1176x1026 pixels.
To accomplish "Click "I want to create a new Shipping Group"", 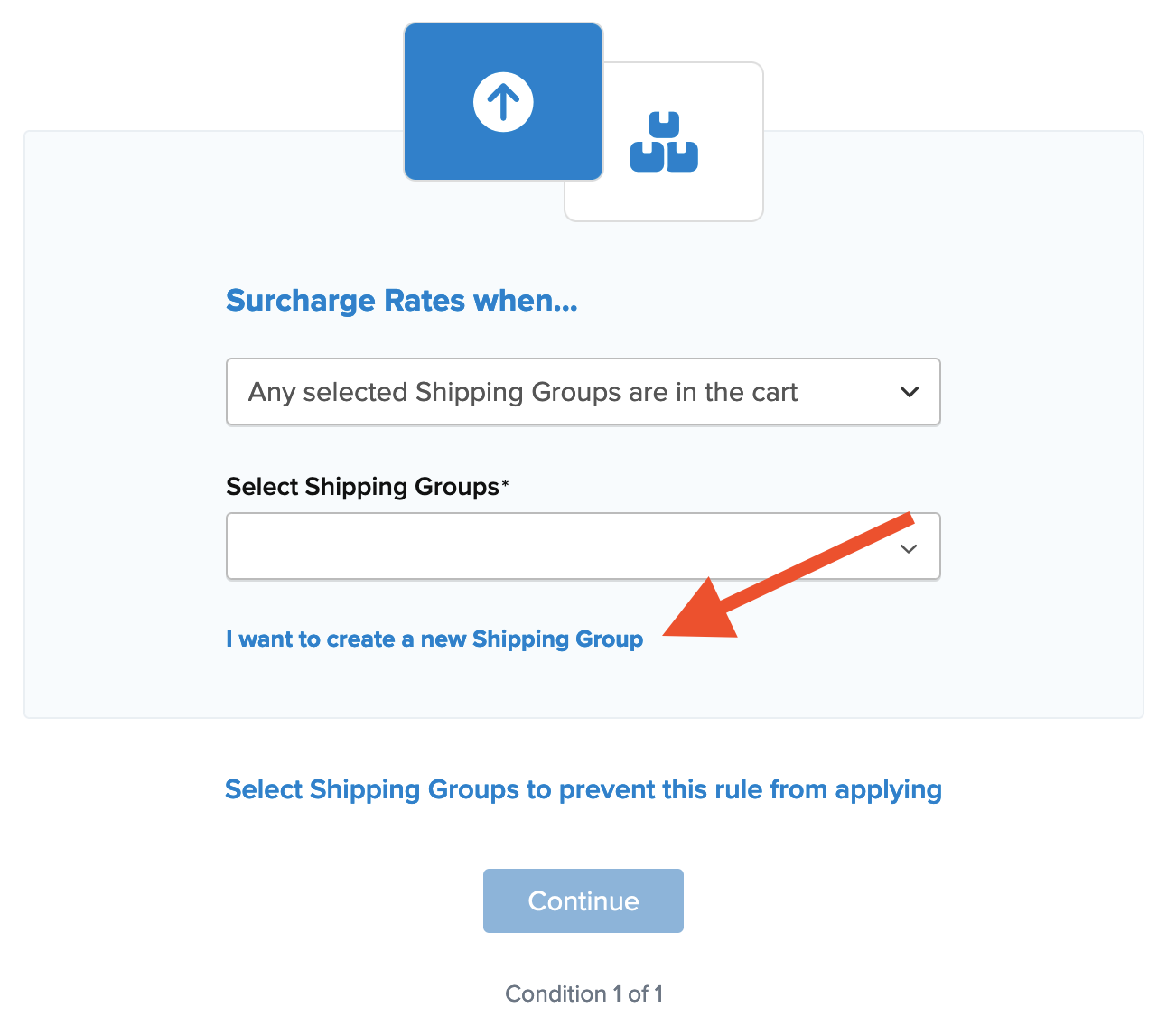I will (434, 639).
